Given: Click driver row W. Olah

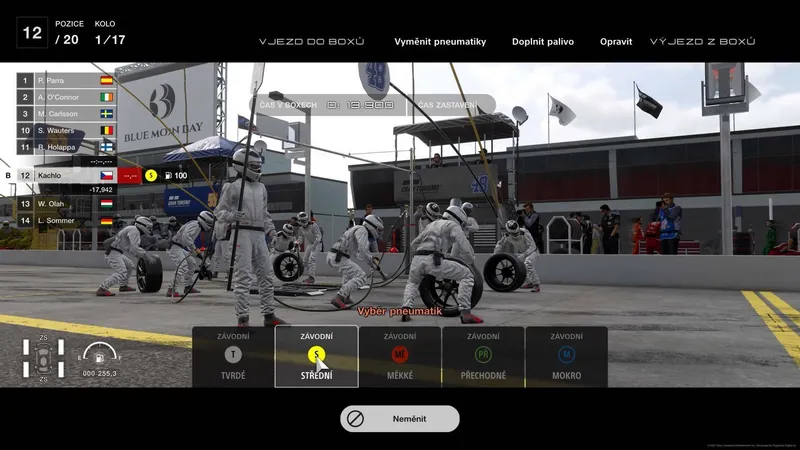Looking at the screenshot, I should [x=66, y=204].
